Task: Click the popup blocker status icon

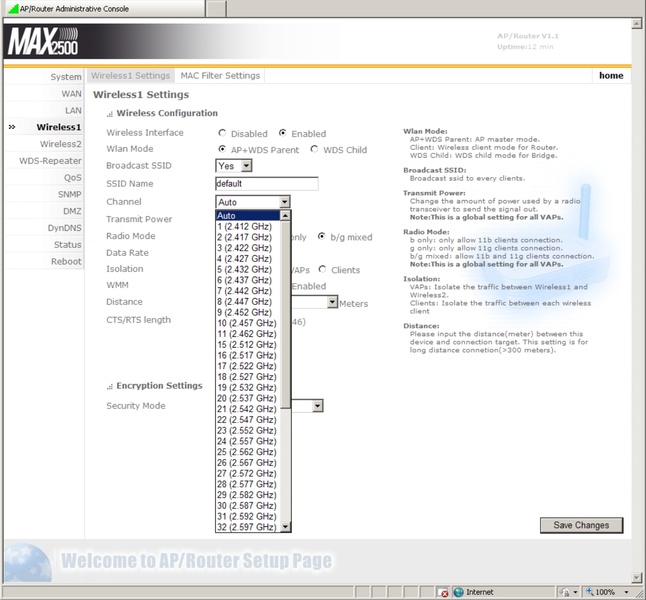Action: click(444, 593)
